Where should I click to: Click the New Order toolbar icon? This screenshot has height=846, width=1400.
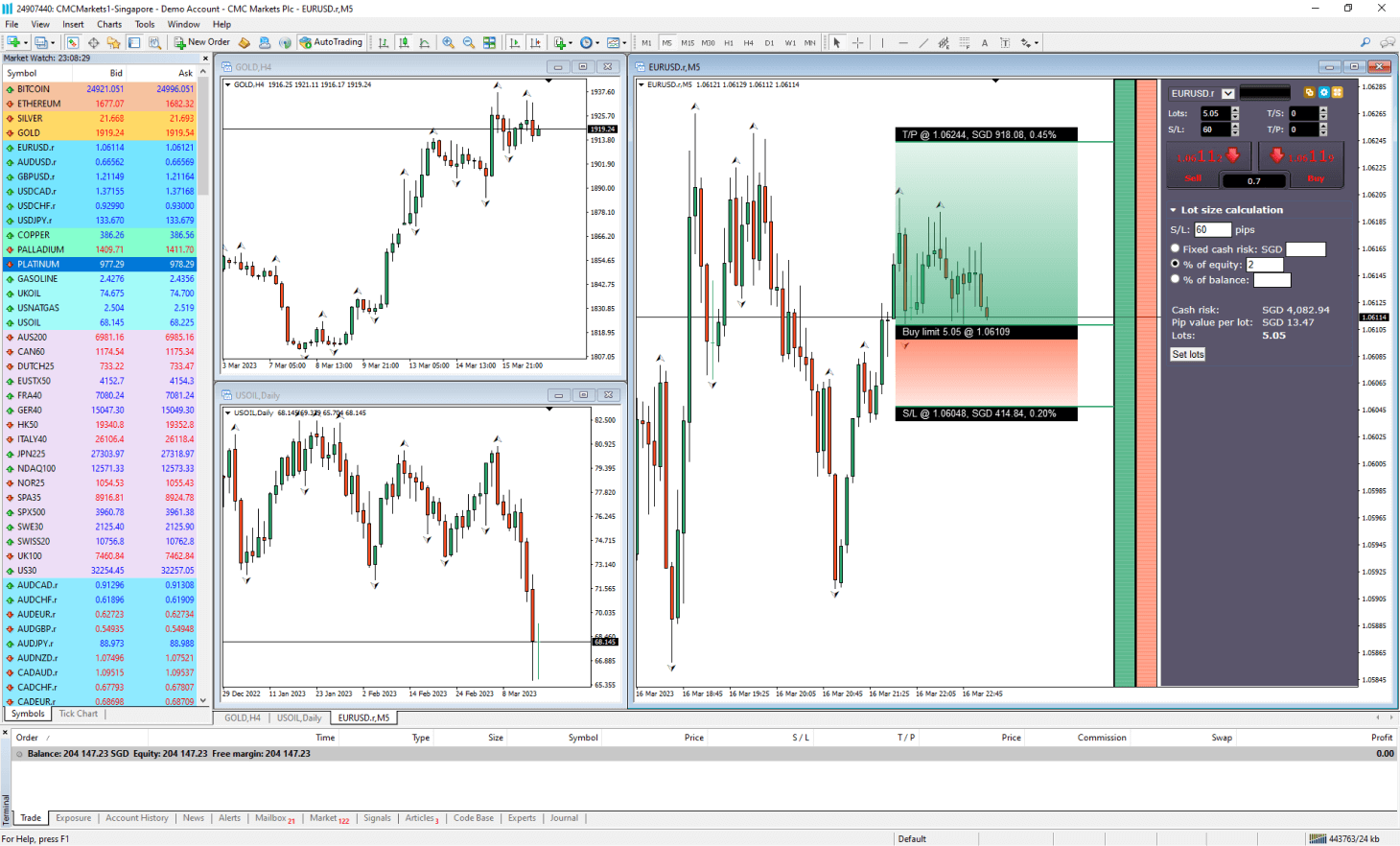point(182,42)
